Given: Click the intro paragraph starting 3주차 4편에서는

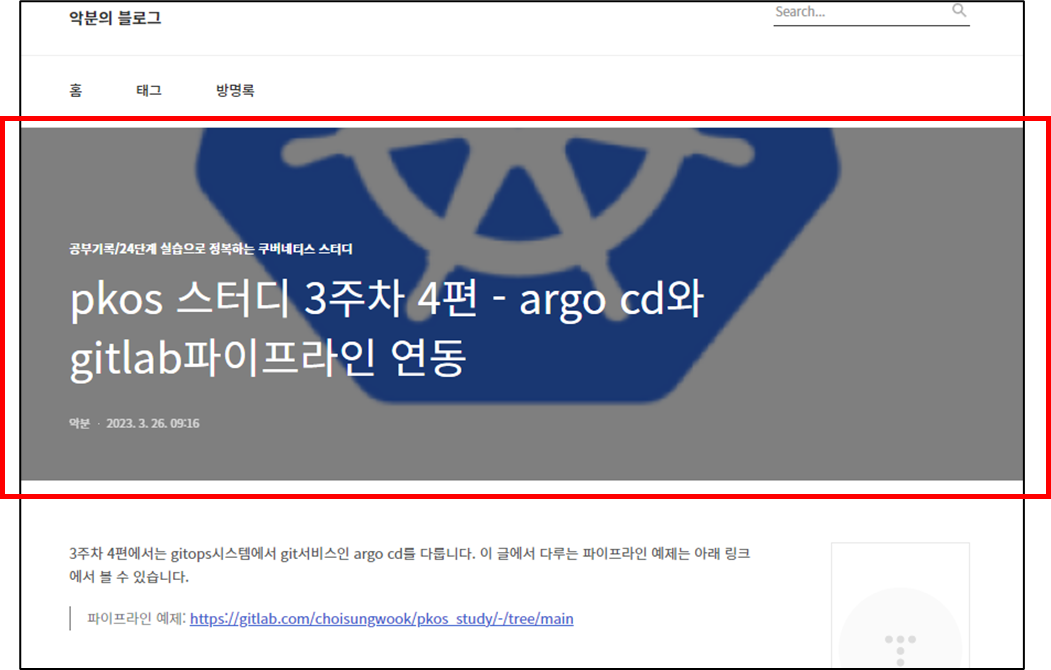Looking at the screenshot, I should 410,565.
